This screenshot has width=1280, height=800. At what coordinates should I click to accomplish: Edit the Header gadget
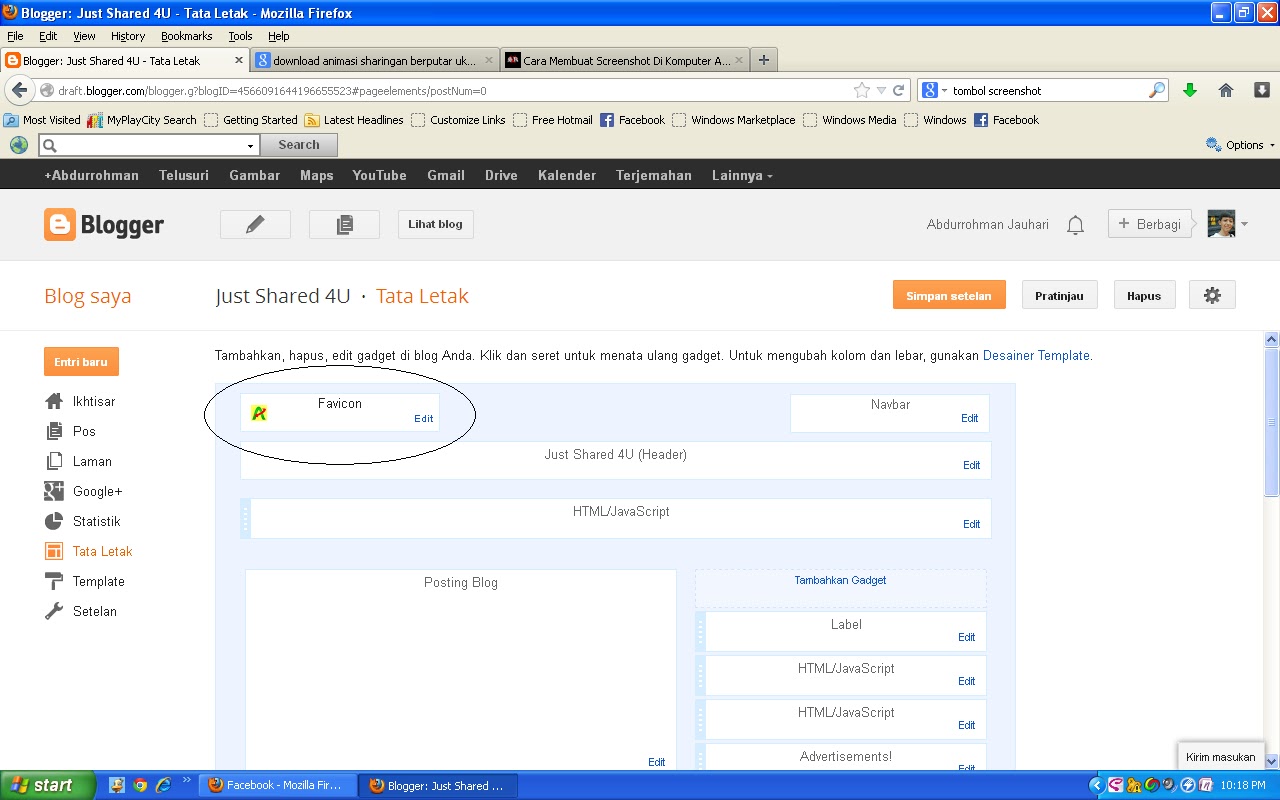coord(972,465)
